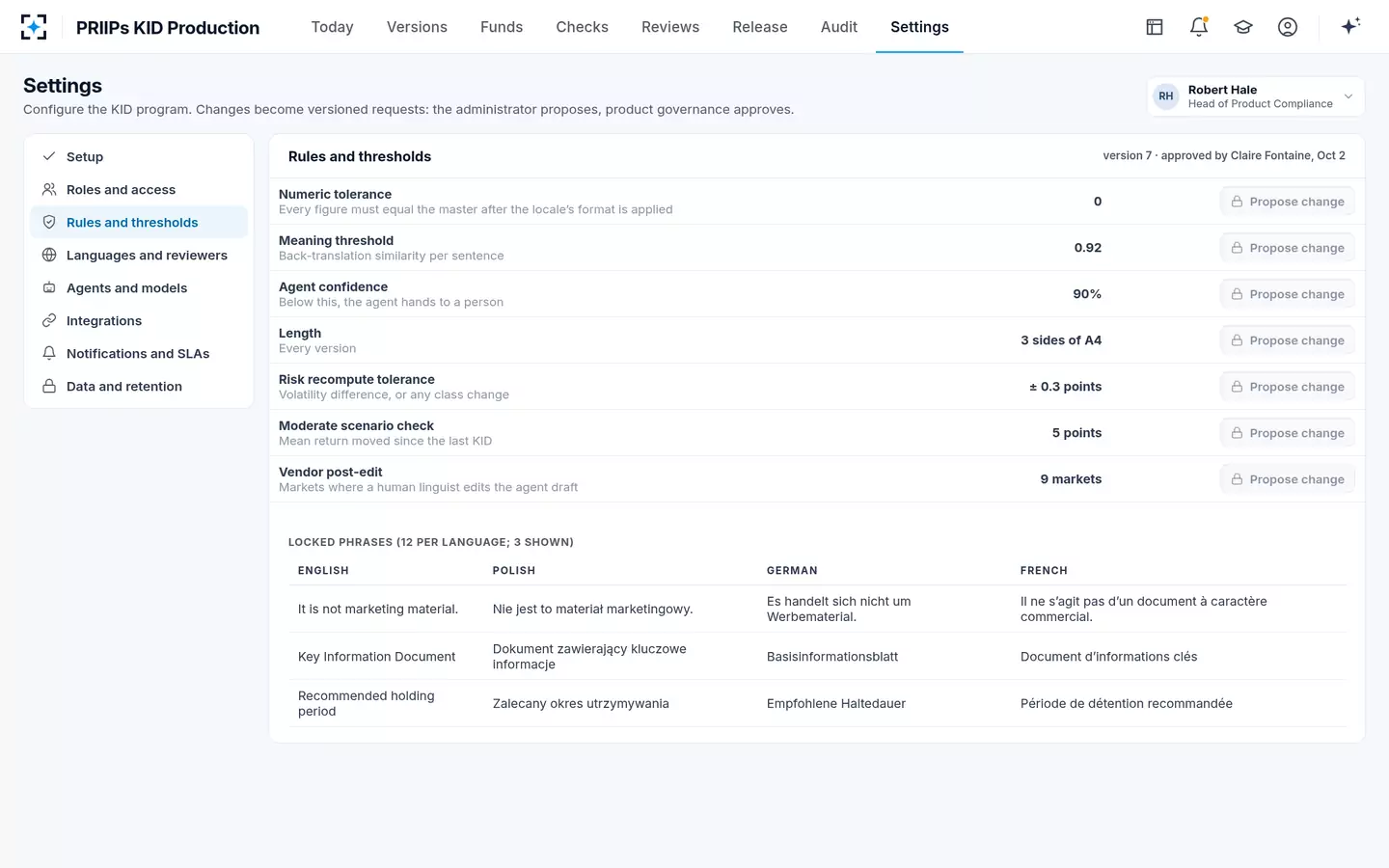Open the layout panel icon in header

(x=1155, y=27)
